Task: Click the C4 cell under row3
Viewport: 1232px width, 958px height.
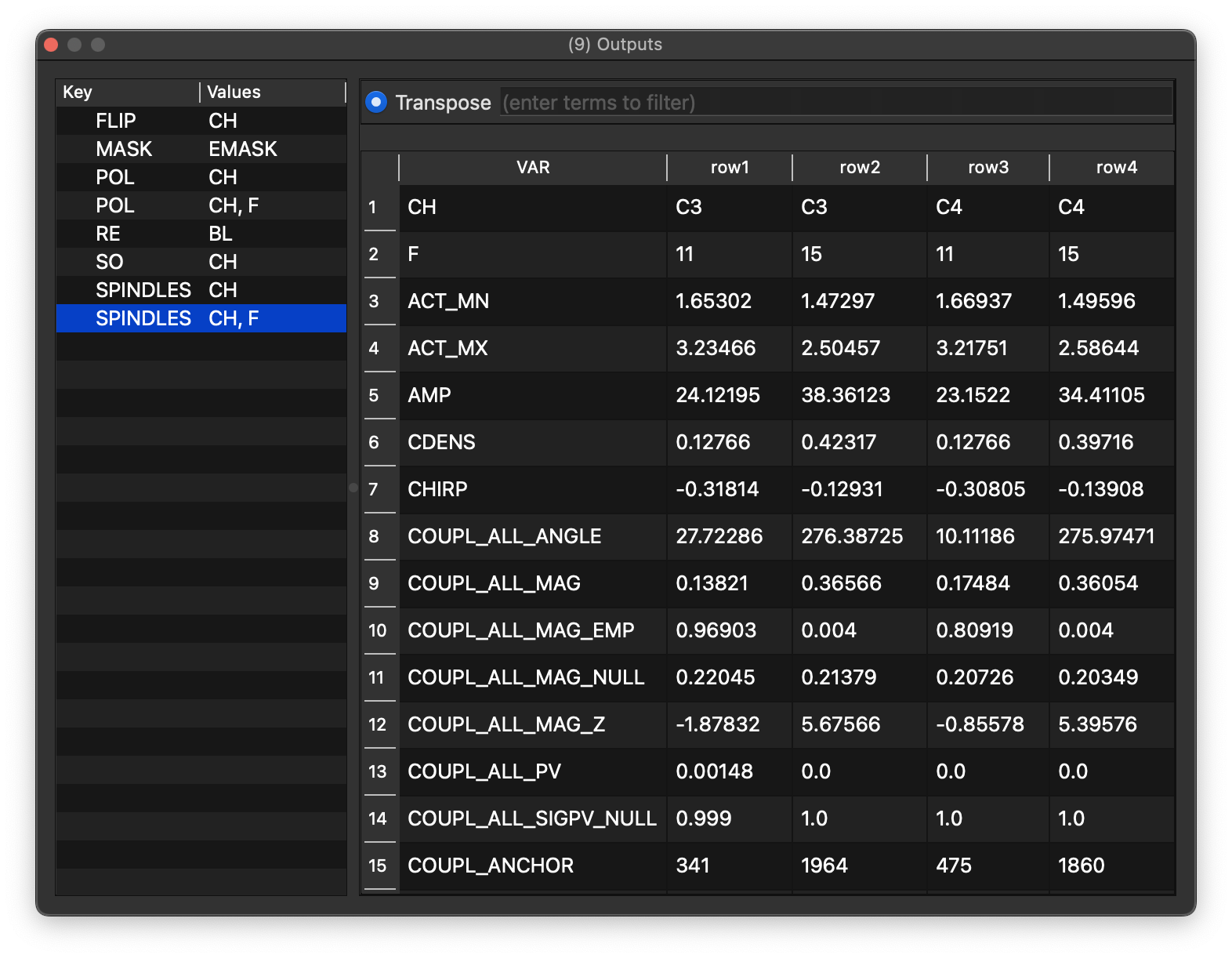Action: pyautogui.click(x=988, y=208)
